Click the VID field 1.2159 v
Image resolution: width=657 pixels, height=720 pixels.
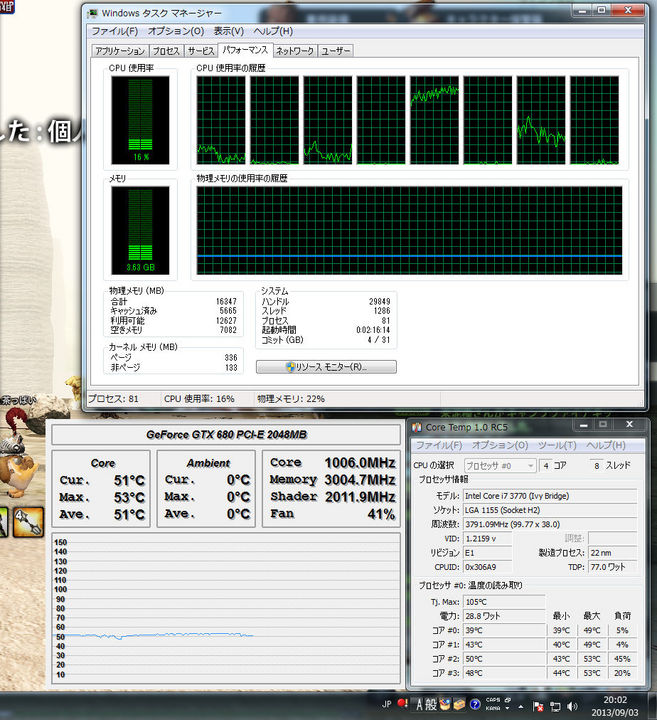click(488, 539)
